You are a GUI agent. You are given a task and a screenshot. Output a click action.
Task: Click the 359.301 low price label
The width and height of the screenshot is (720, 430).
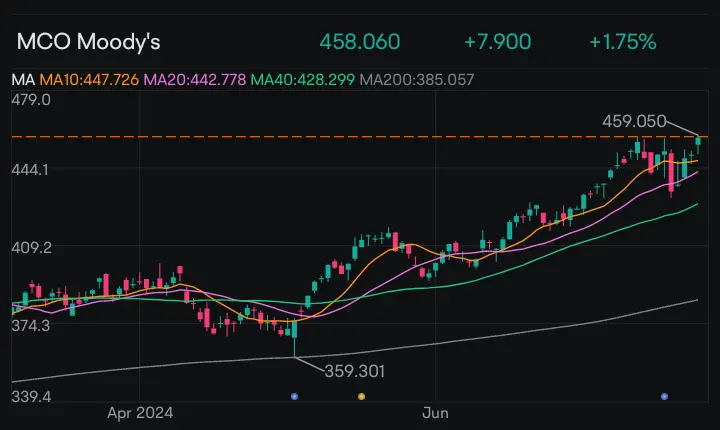coord(354,371)
